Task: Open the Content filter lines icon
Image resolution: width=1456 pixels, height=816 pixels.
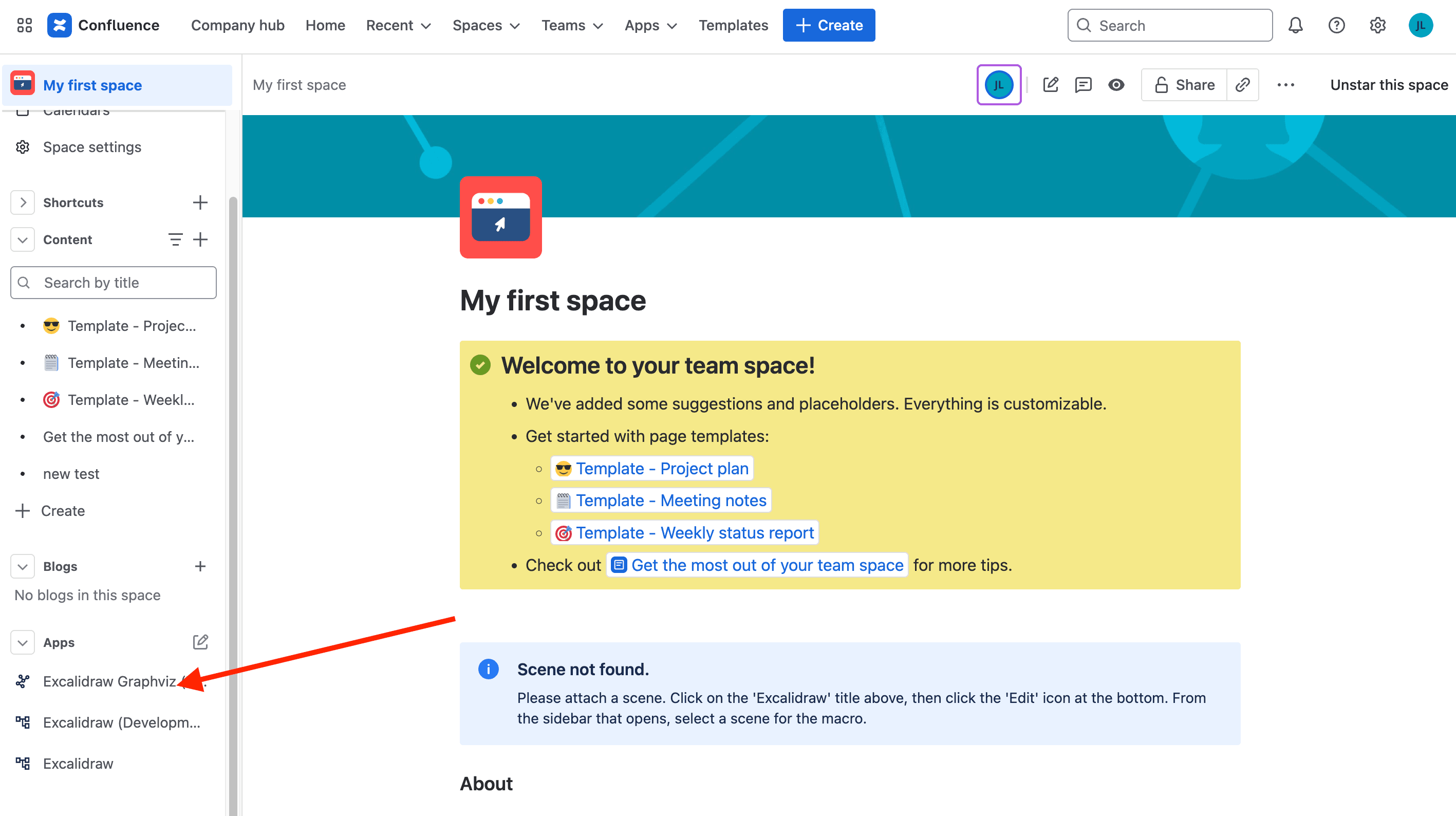Action: coord(175,240)
